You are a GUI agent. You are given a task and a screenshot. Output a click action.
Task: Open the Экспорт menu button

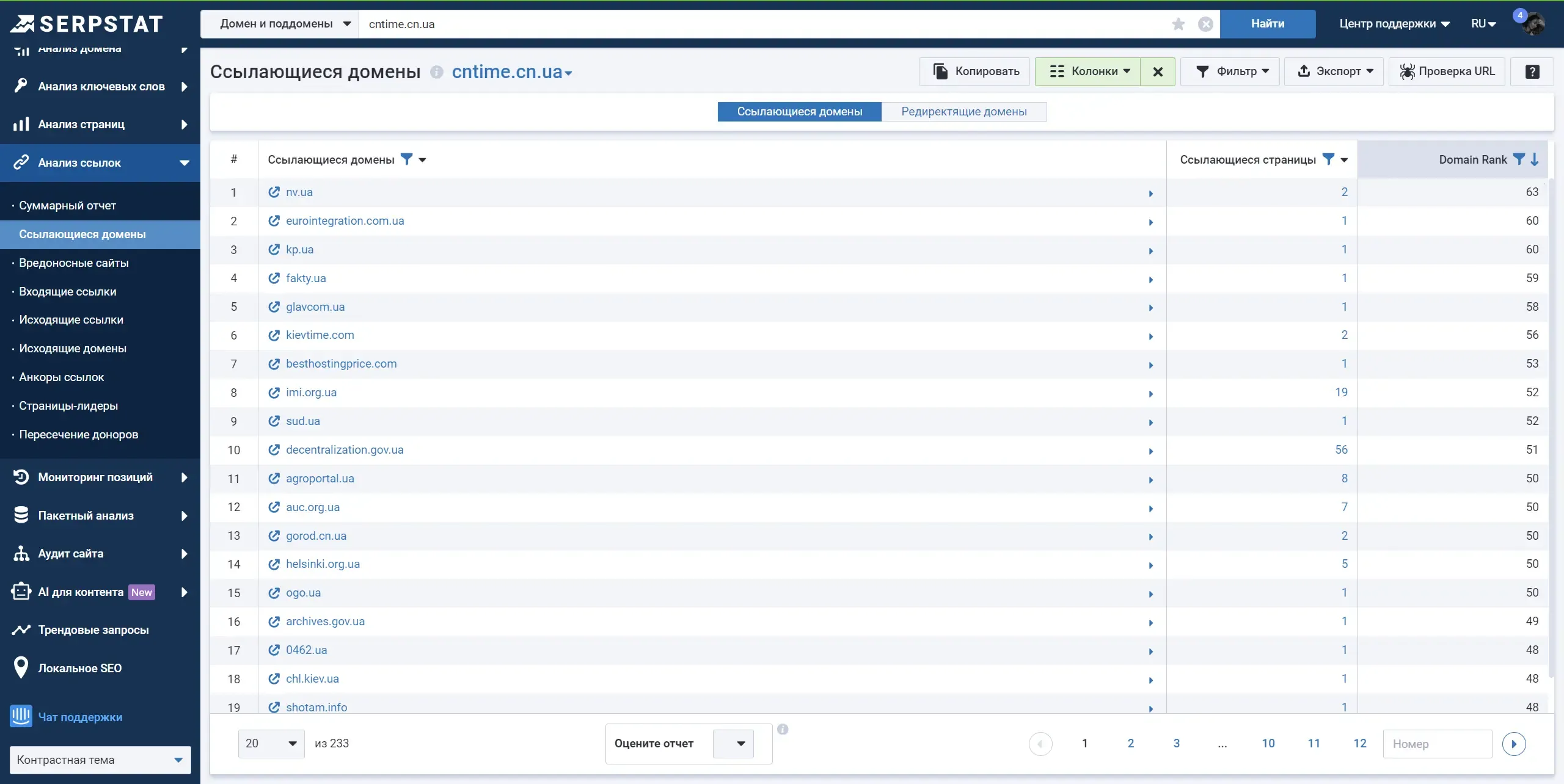1334,71
